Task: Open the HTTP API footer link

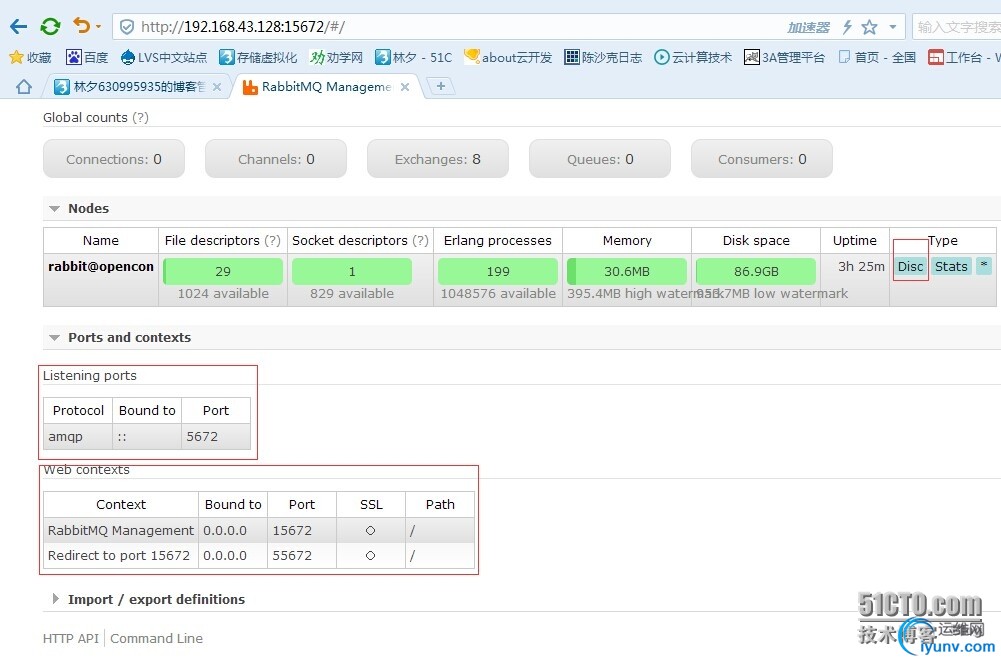Action: coord(71,638)
